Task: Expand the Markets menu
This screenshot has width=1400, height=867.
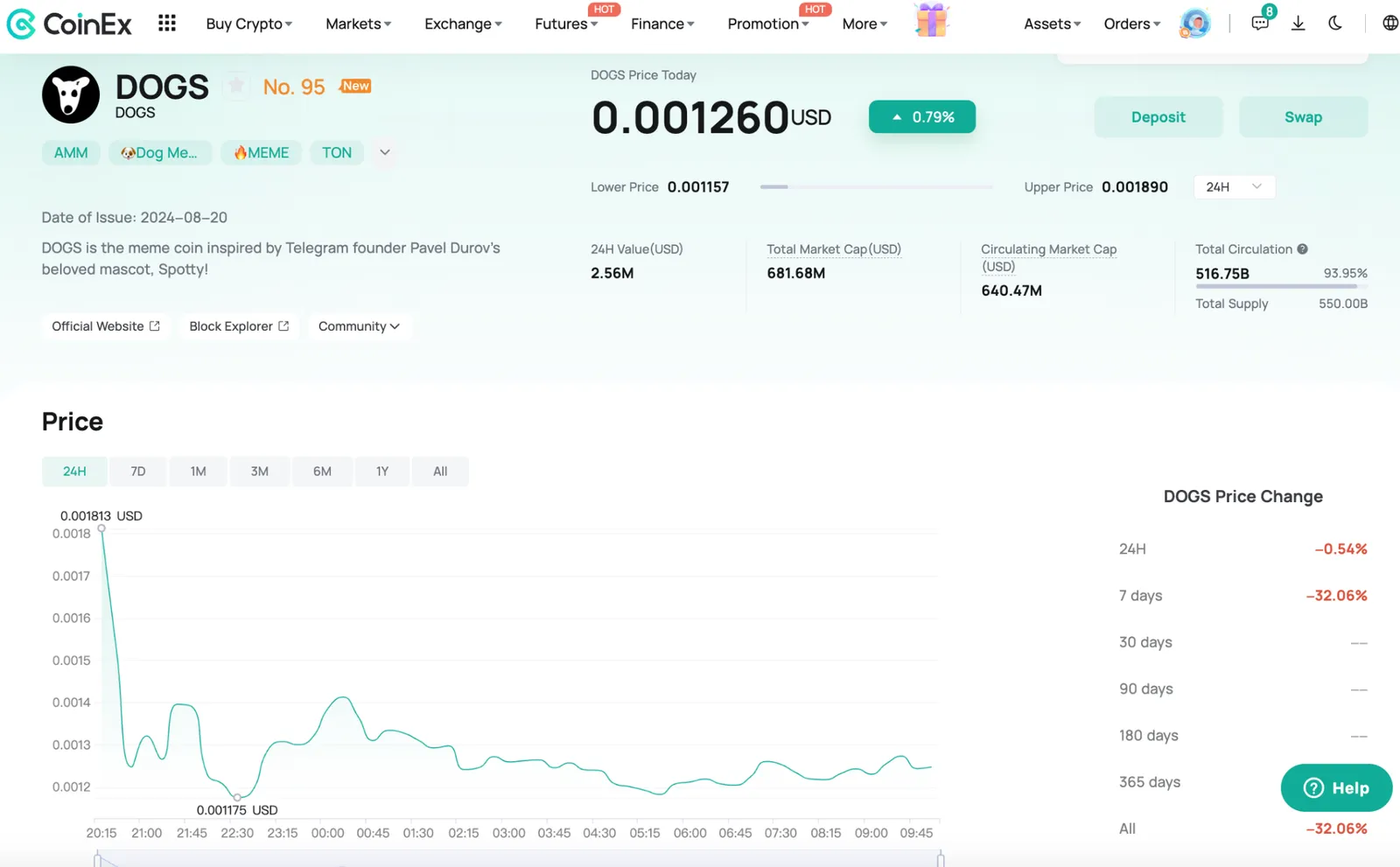Action: coord(359,24)
